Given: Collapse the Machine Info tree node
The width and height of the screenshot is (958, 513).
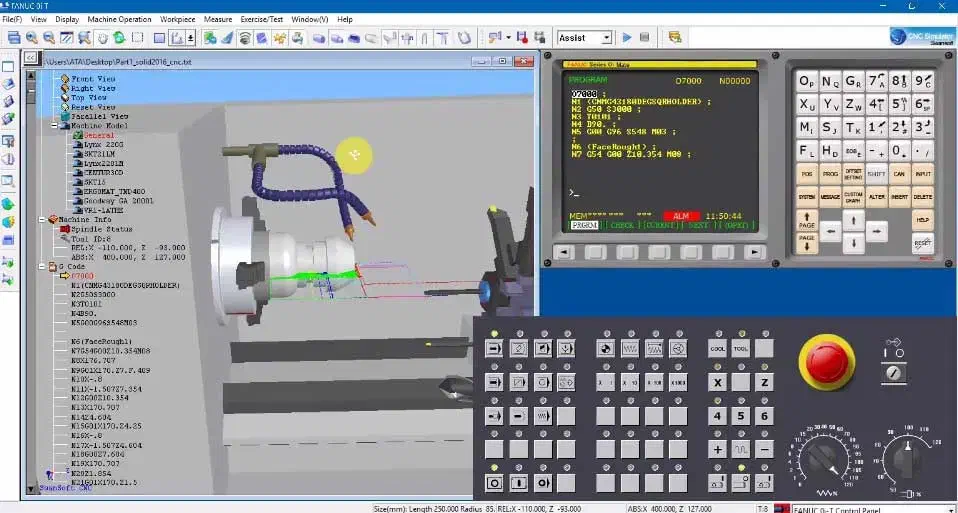Looking at the screenshot, I should click(43, 219).
